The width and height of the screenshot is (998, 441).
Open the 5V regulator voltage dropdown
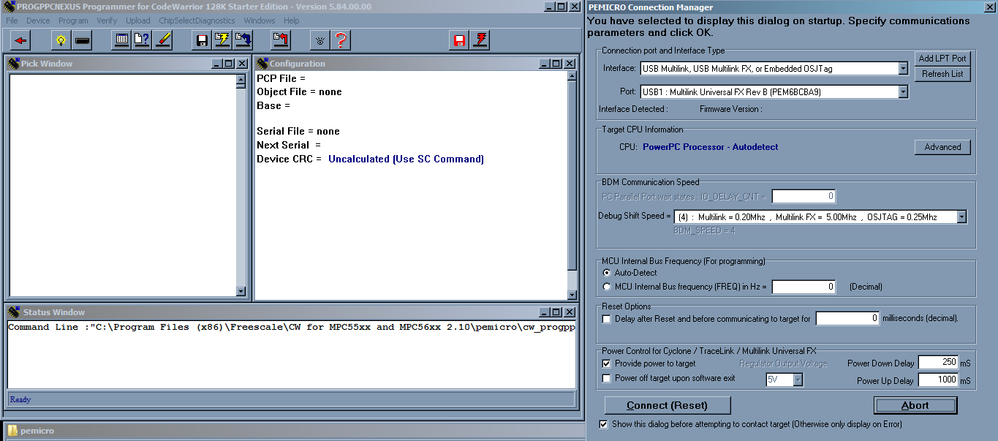[798, 380]
